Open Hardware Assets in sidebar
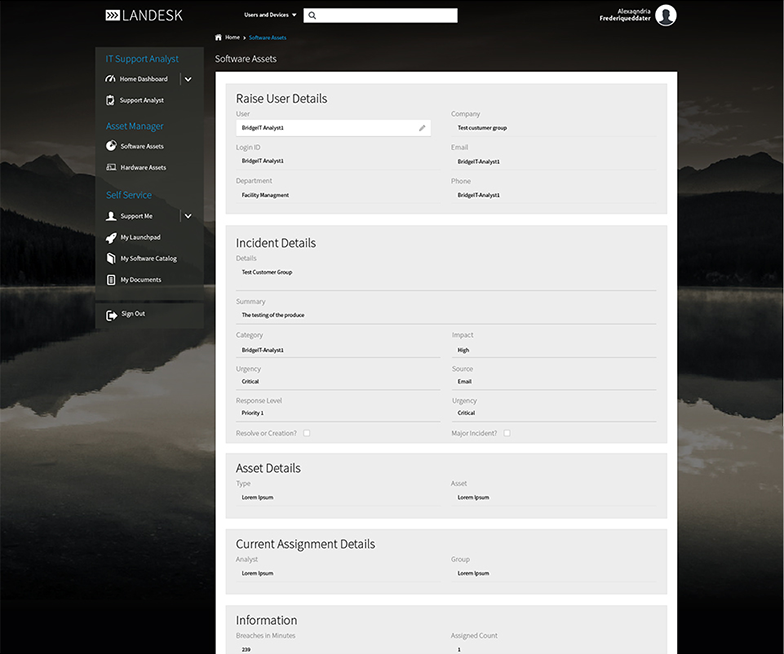The height and width of the screenshot is (654, 784). (143, 168)
